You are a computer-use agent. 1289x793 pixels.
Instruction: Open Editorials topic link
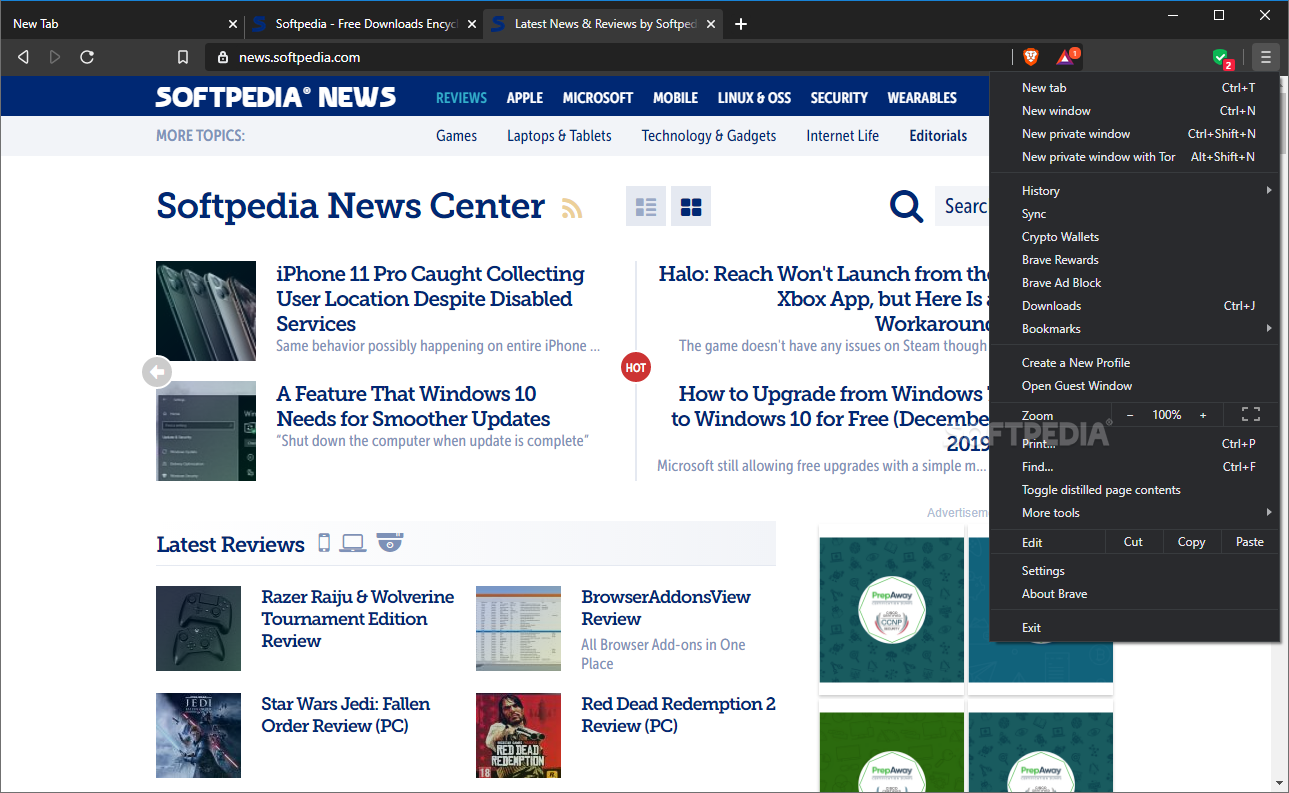click(x=938, y=135)
